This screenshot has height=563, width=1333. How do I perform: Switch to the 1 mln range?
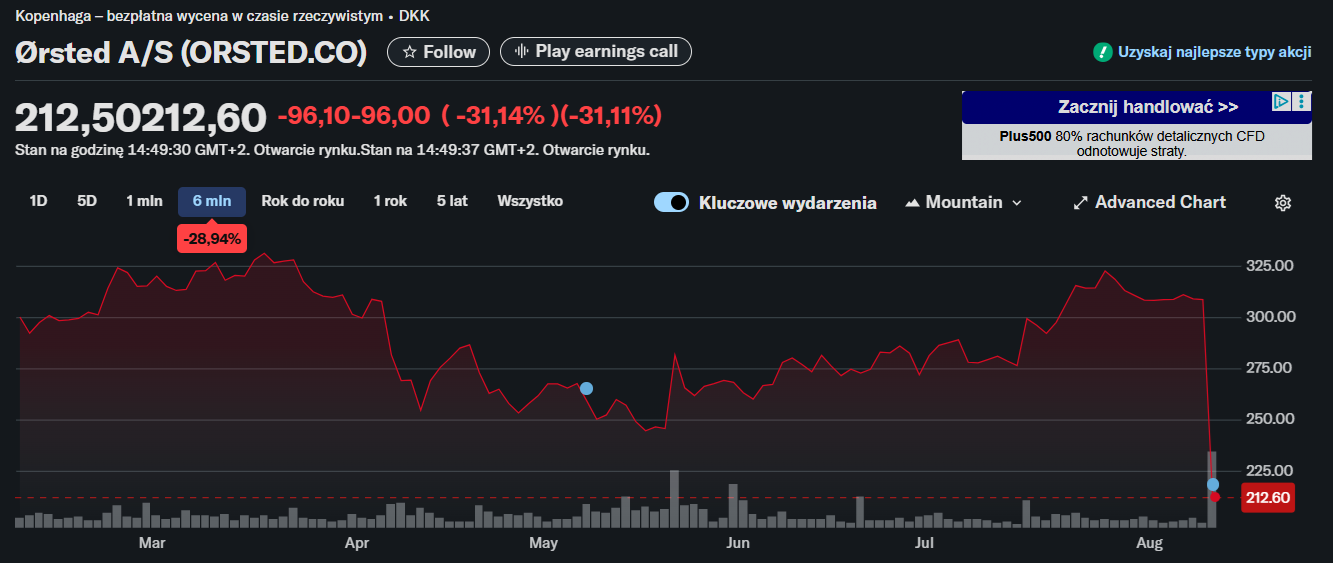point(144,201)
